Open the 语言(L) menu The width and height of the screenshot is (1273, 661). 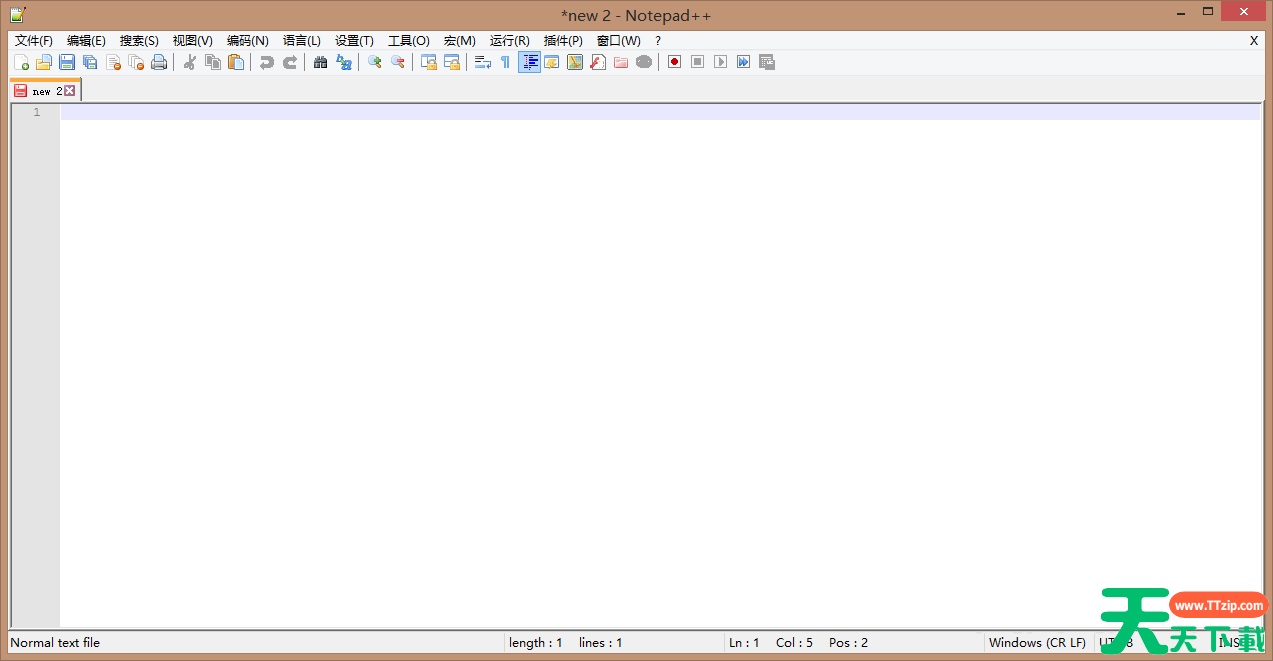pos(301,41)
